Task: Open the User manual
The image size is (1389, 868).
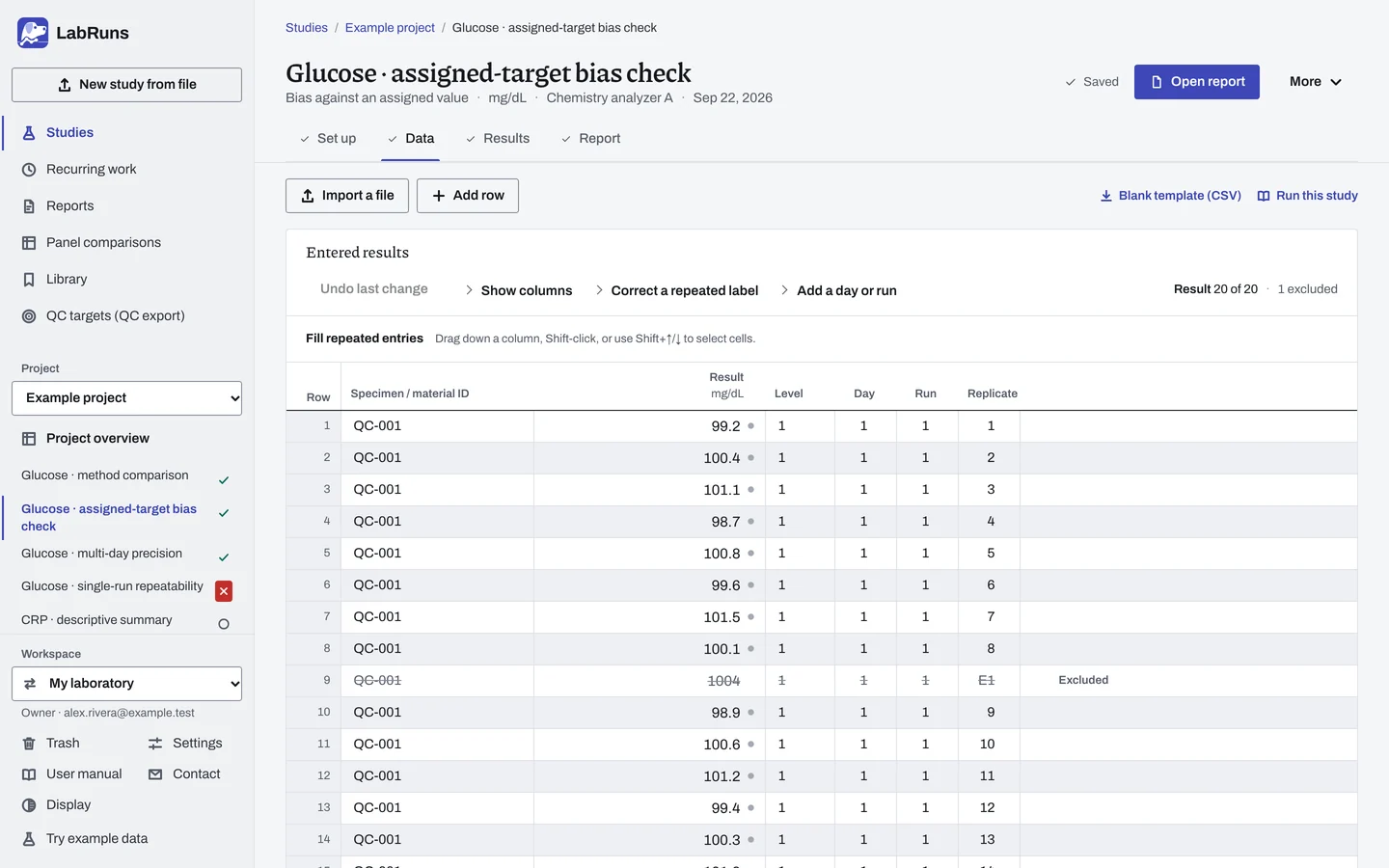Action: [x=71, y=774]
